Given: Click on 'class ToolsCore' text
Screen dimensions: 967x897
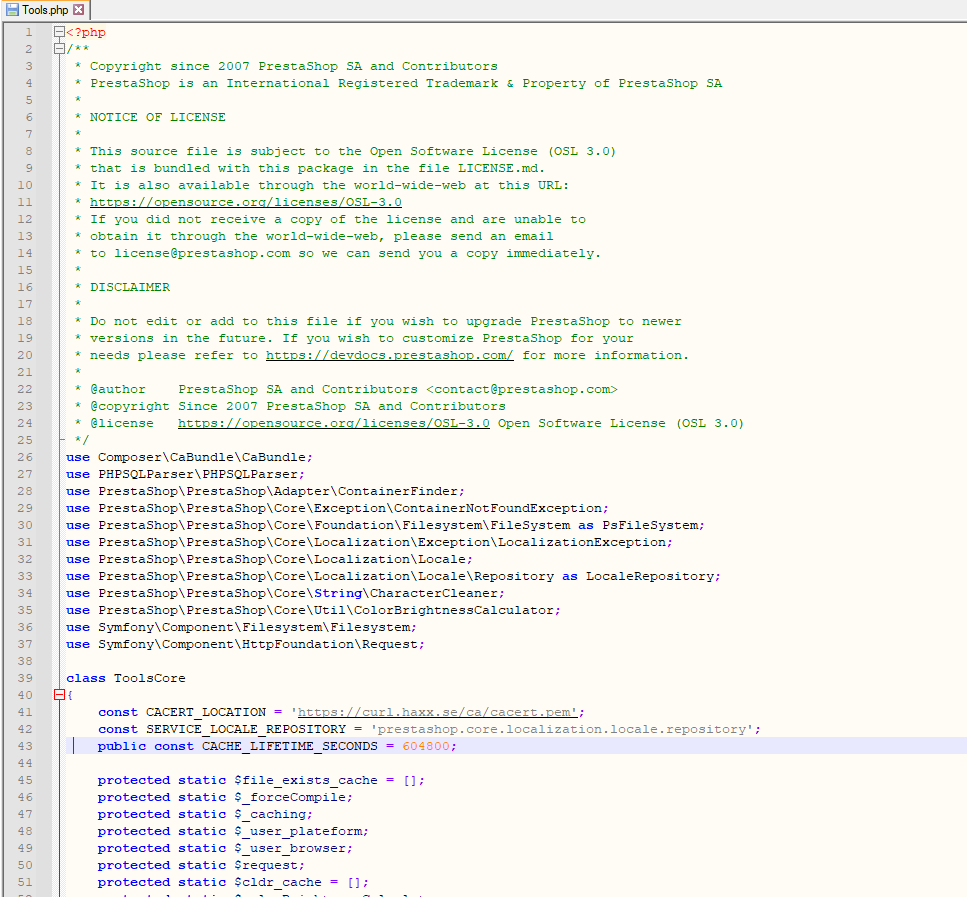Looking at the screenshot, I should tap(126, 677).
